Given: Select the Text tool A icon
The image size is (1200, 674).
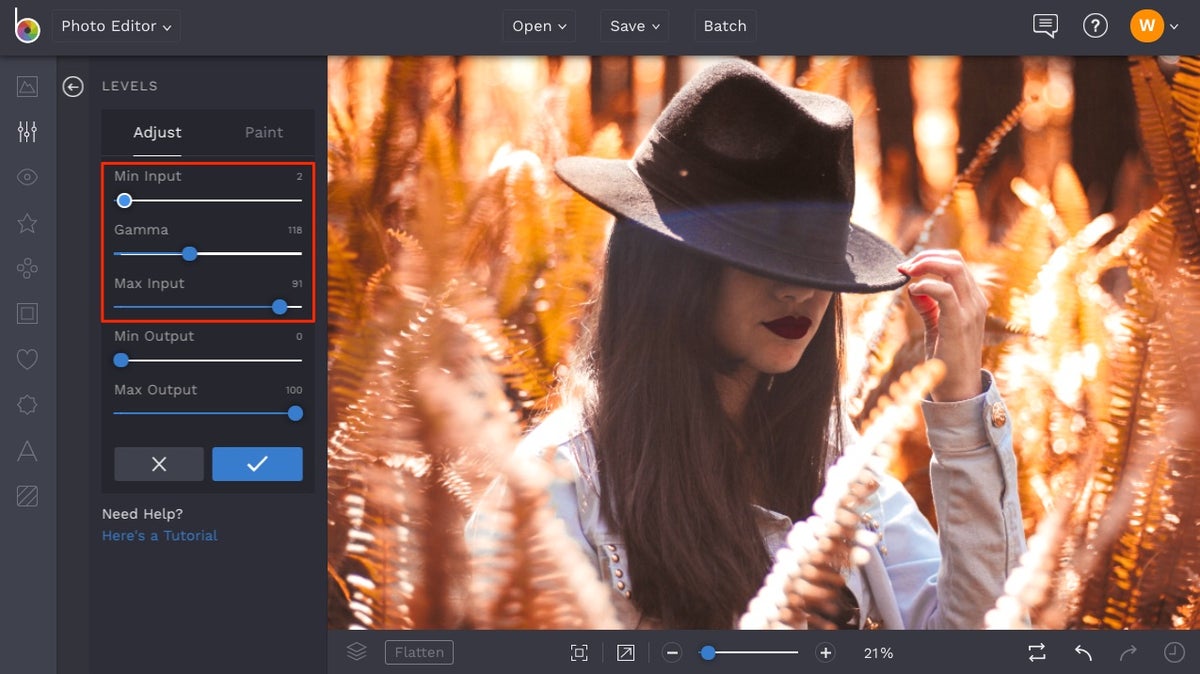Looking at the screenshot, I should coord(27,450).
